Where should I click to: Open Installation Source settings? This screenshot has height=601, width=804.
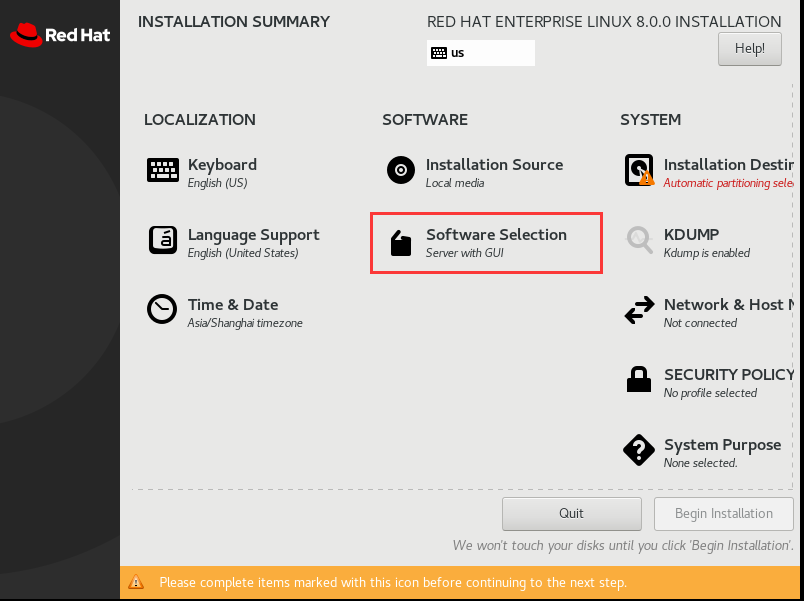(x=494, y=165)
